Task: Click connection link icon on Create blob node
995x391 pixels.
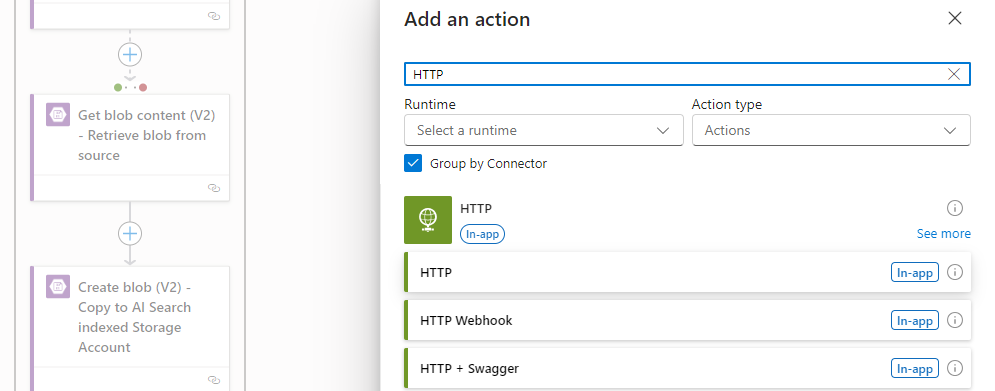Action: [x=214, y=380]
